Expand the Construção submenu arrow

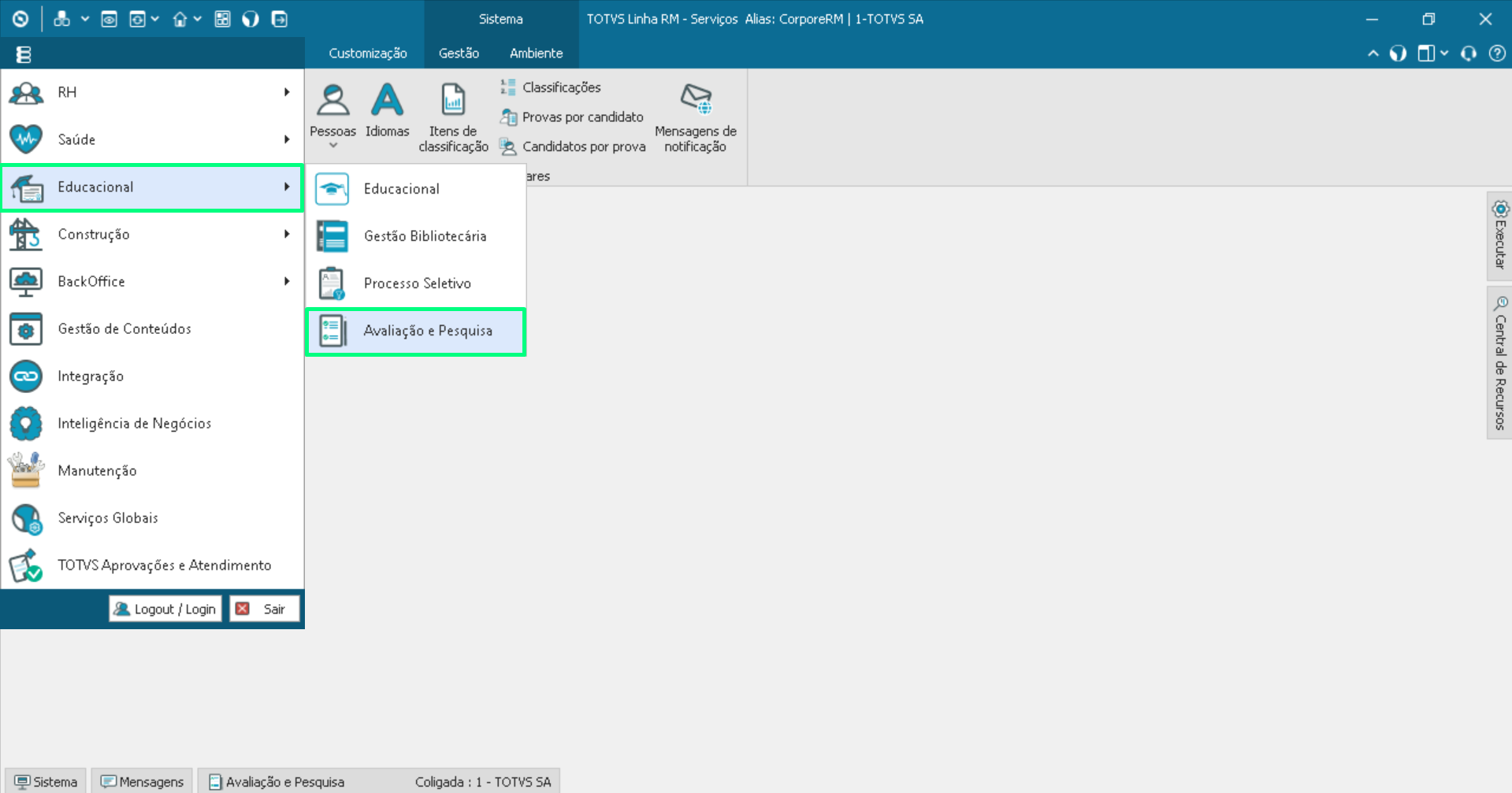pyautogui.click(x=287, y=234)
